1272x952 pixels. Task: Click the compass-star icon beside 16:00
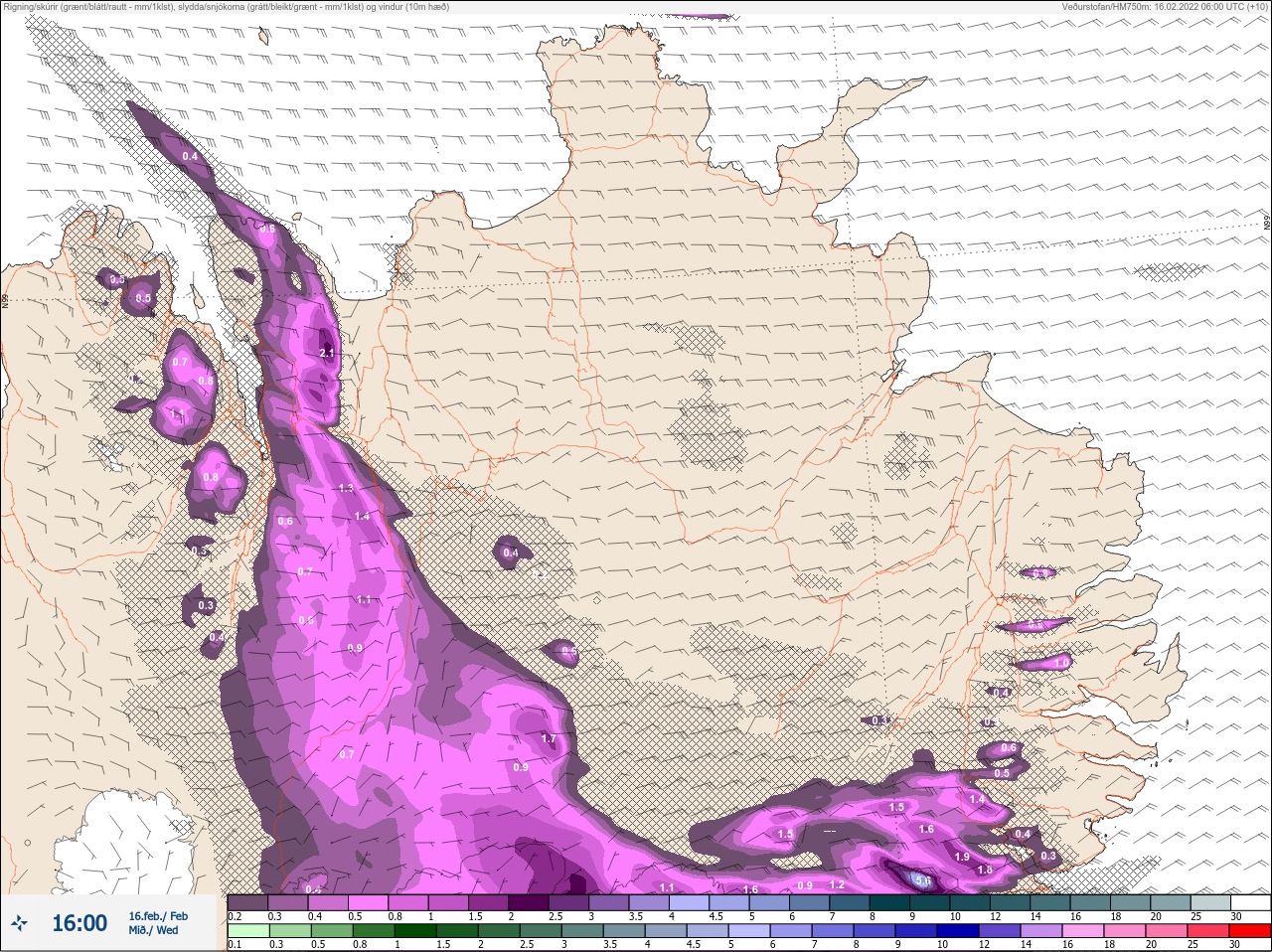(x=19, y=924)
